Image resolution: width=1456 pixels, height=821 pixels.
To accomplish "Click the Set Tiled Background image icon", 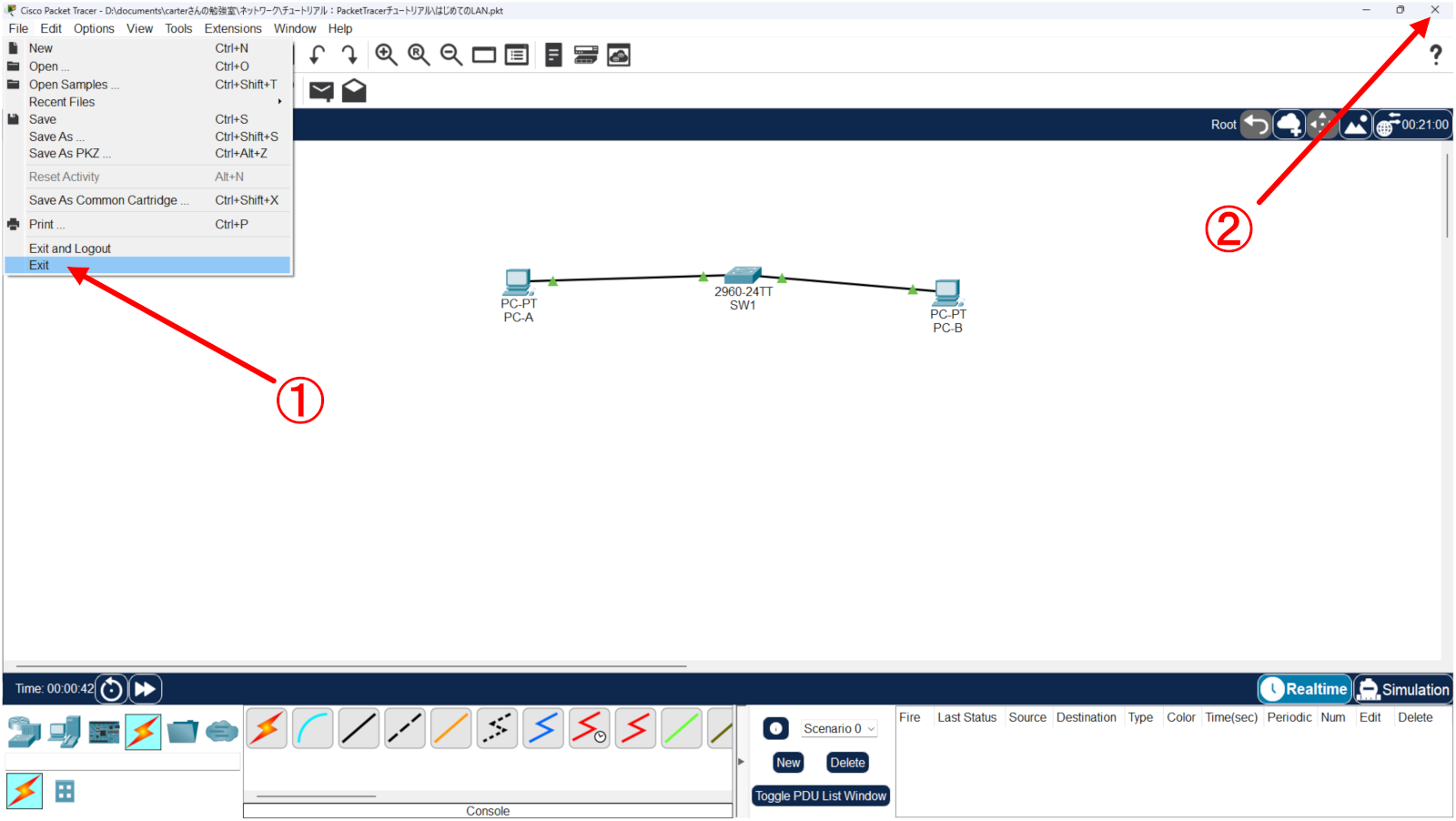I will [x=1355, y=125].
